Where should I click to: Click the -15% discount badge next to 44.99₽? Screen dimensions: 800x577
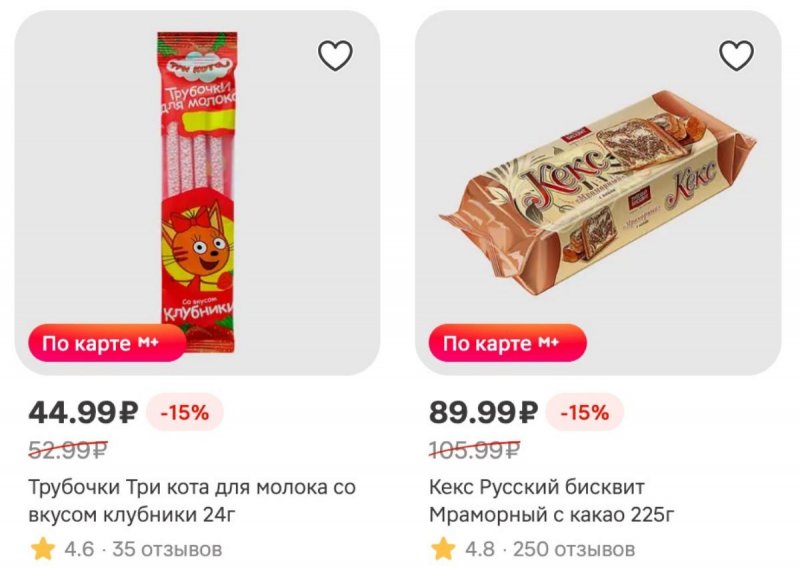click(185, 412)
